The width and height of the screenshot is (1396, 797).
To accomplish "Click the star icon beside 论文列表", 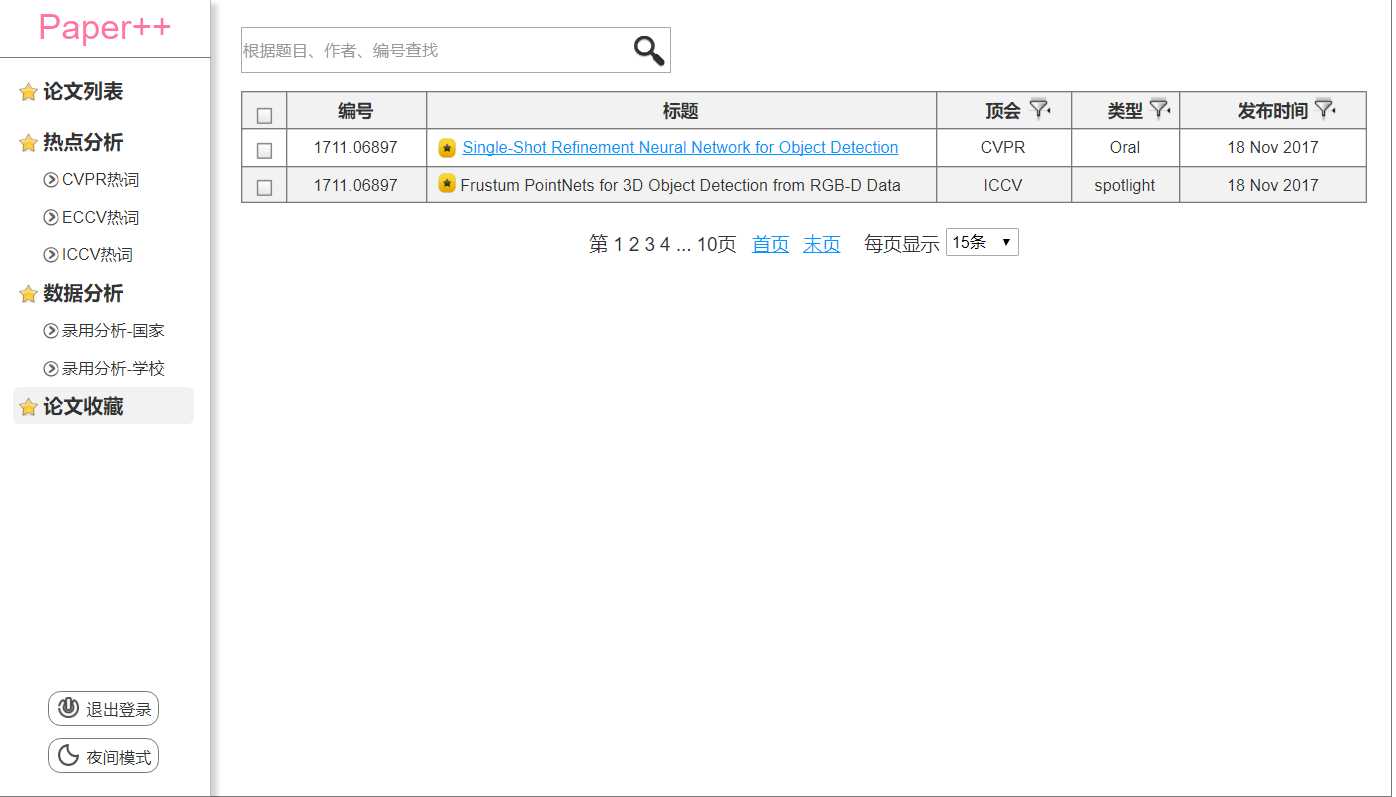I will (28, 93).
